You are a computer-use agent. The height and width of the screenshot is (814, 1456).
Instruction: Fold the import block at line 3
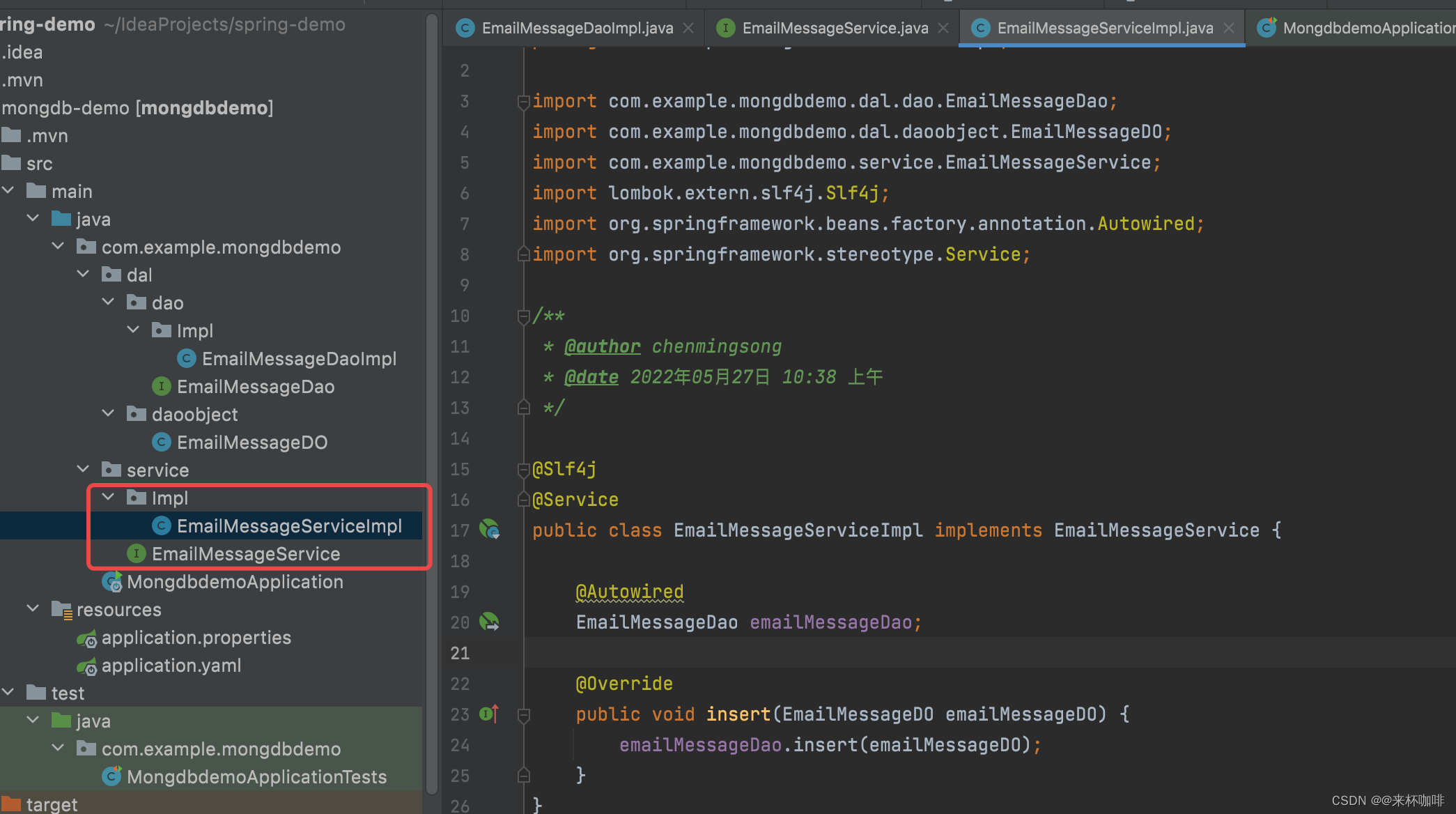(524, 102)
